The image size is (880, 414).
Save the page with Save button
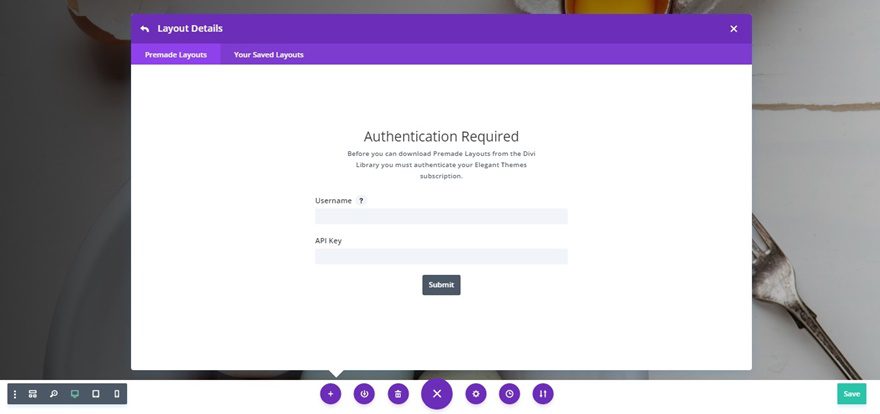click(x=851, y=394)
